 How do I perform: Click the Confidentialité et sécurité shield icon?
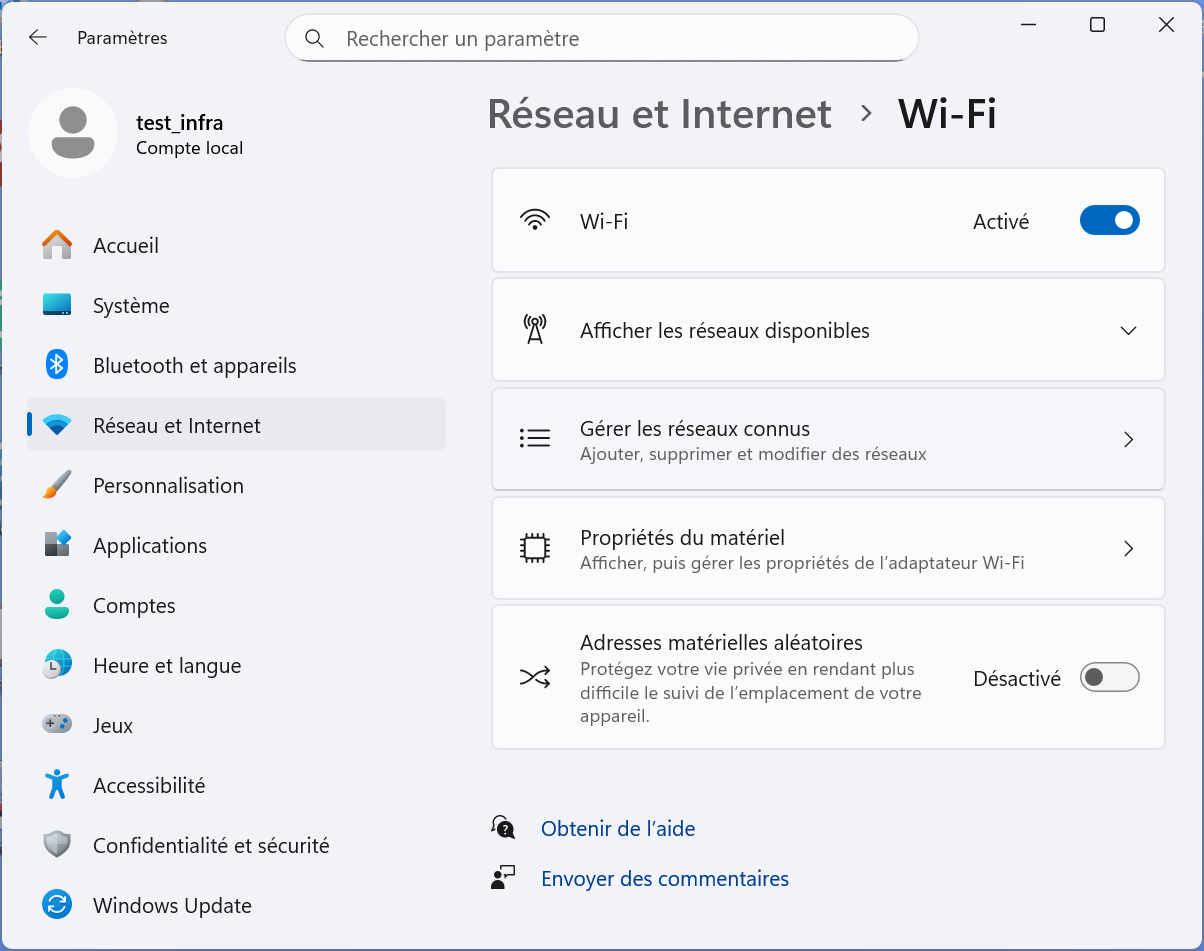point(57,845)
